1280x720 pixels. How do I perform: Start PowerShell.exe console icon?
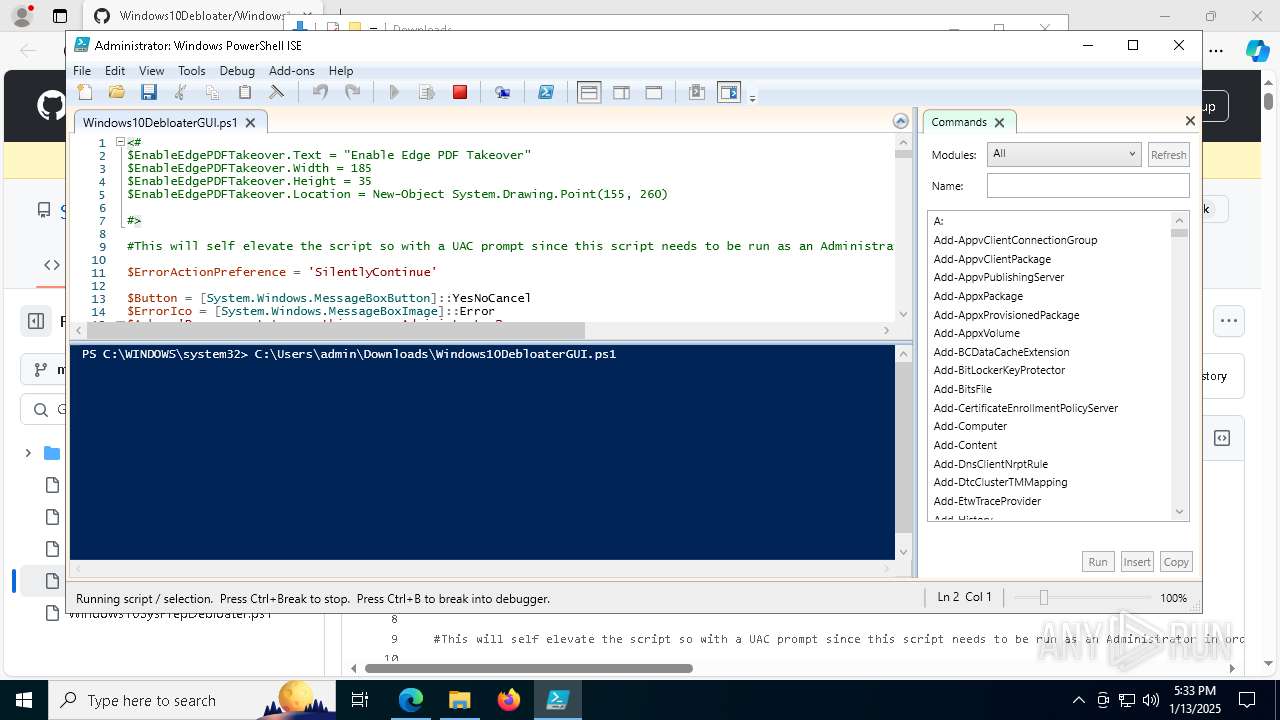pyautogui.click(x=546, y=92)
